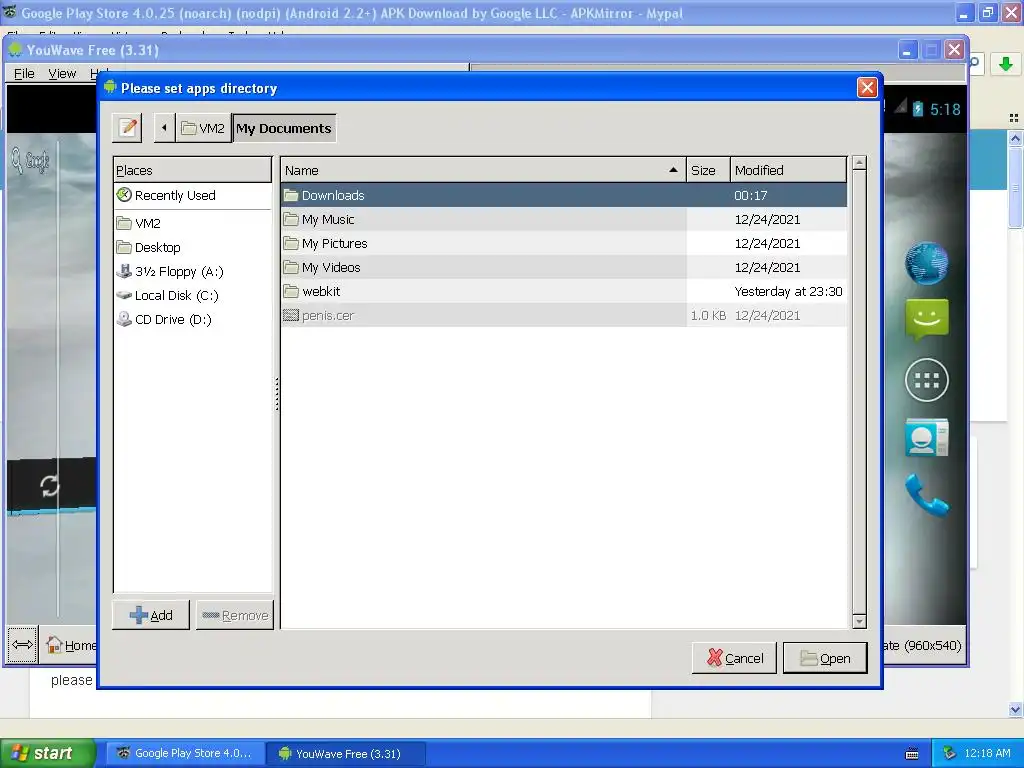1024x768 pixels.
Task: Click the Remove bookmark button
Action: tap(235, 615)
